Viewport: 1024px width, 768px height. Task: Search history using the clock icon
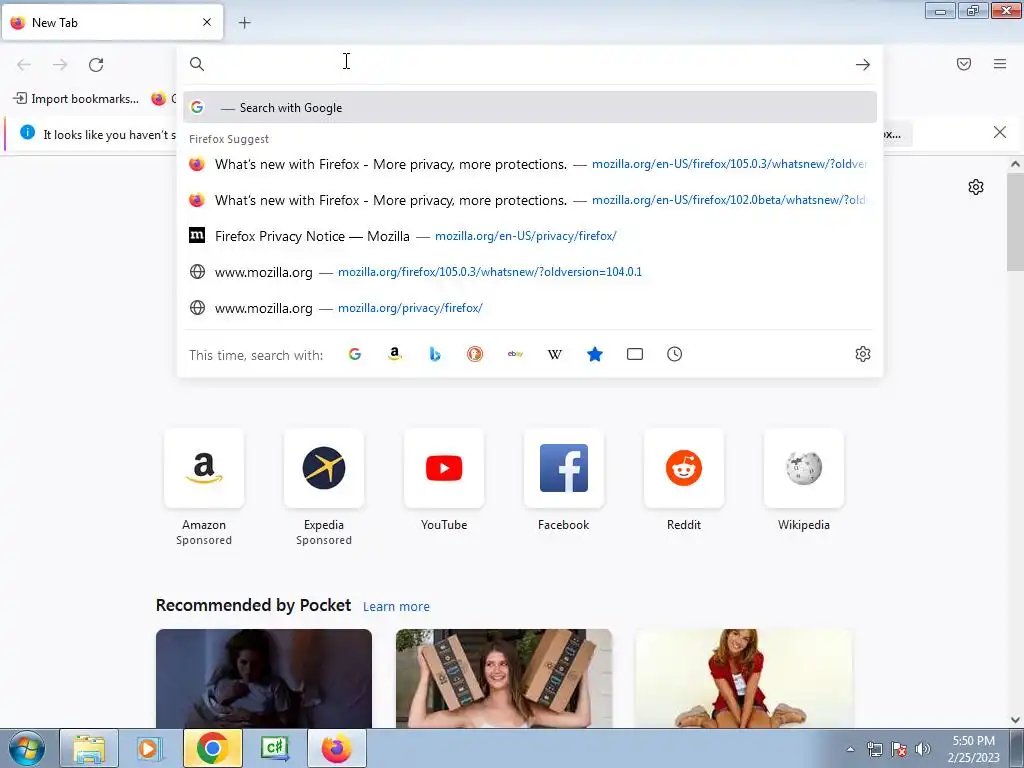[675, 354]
